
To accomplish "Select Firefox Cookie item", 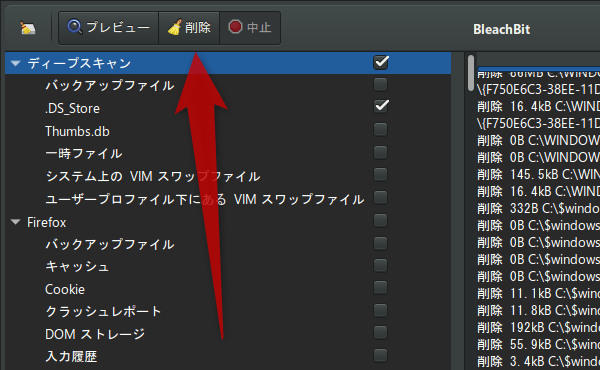I will point(65,289).
